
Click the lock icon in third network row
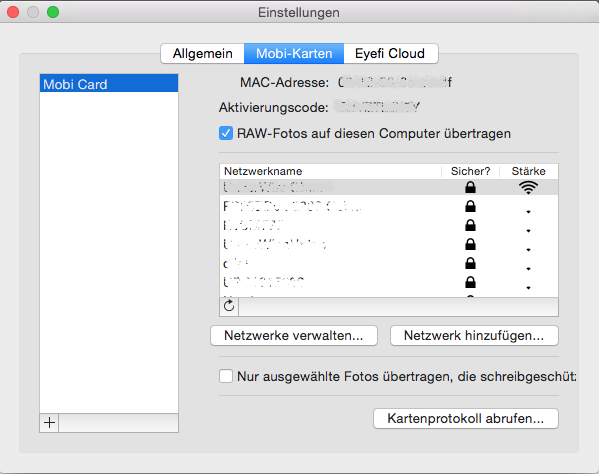[x=470, y=225]
